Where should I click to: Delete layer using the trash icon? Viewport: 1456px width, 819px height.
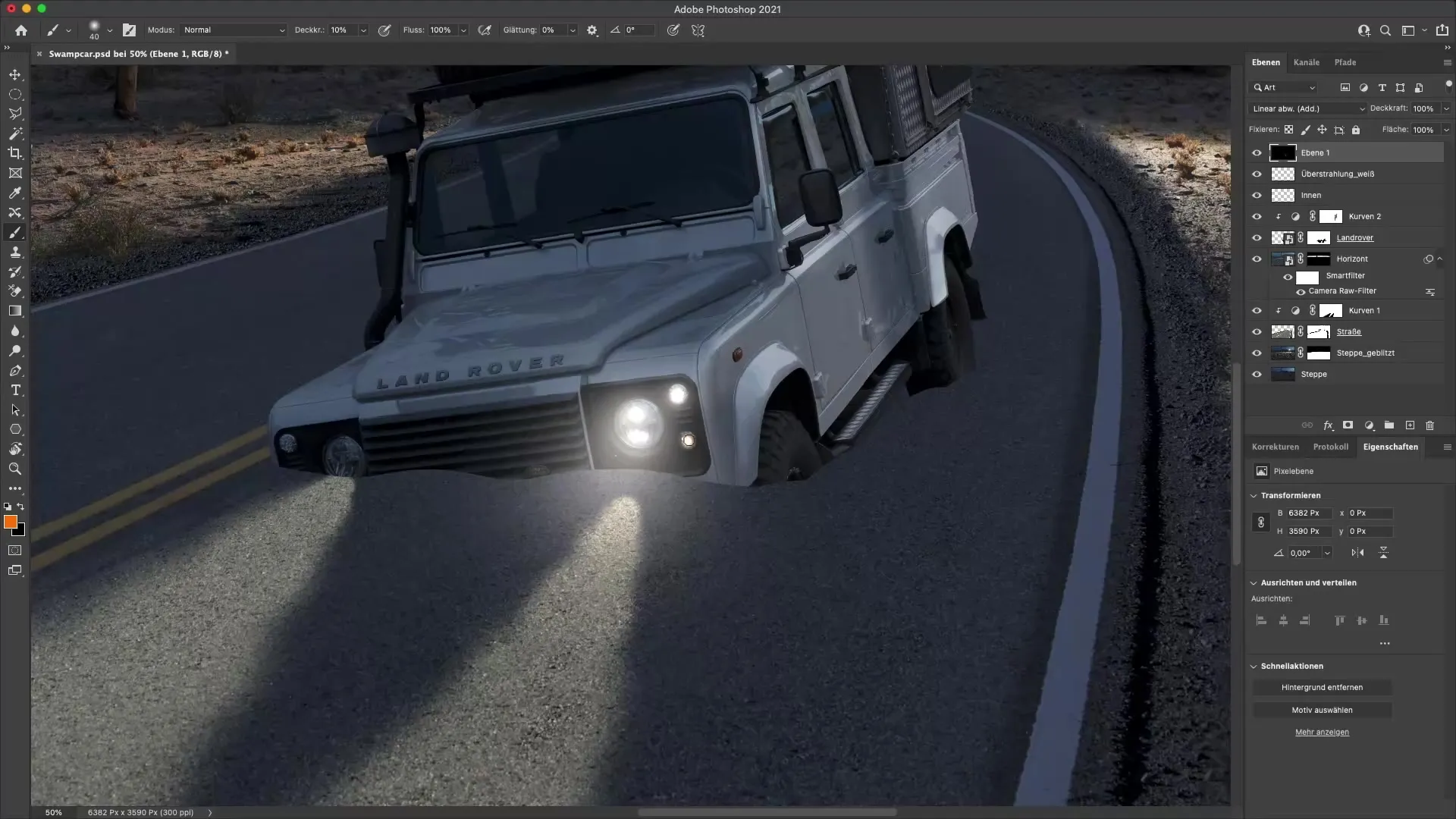(1429, 425)
